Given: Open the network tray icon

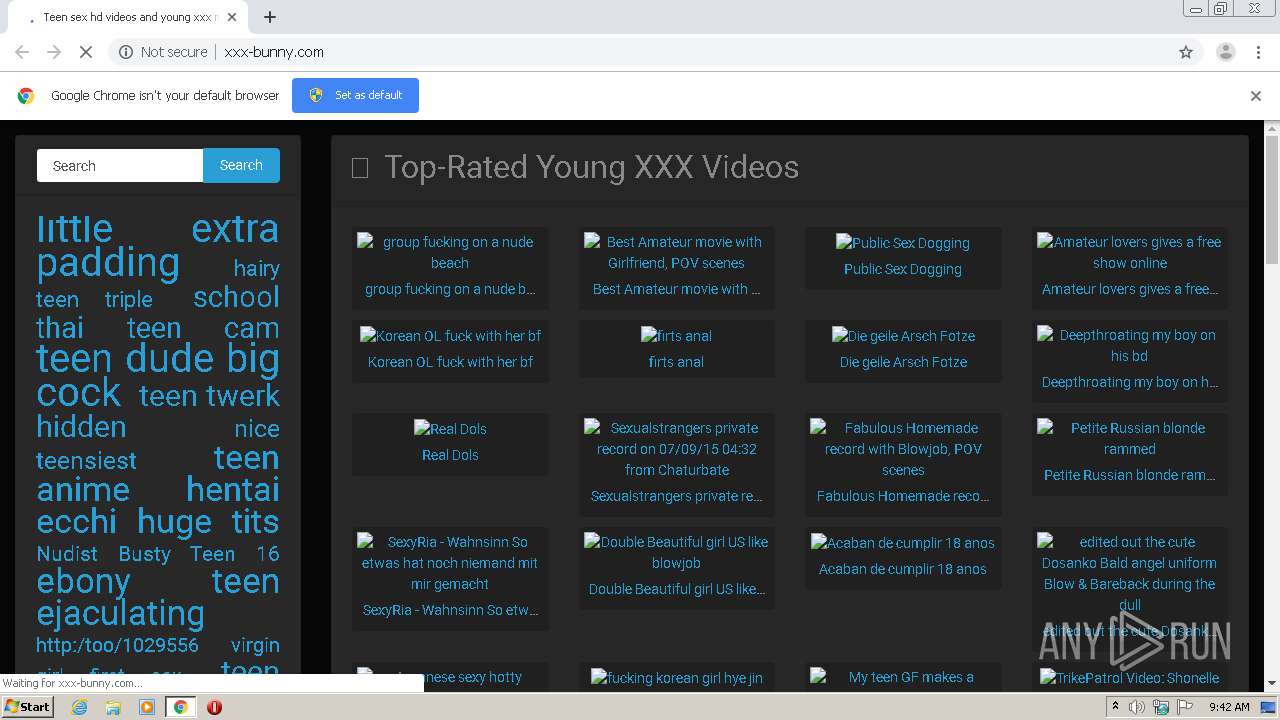Looking at the screenshot, I should click(x=1161, y=707).
